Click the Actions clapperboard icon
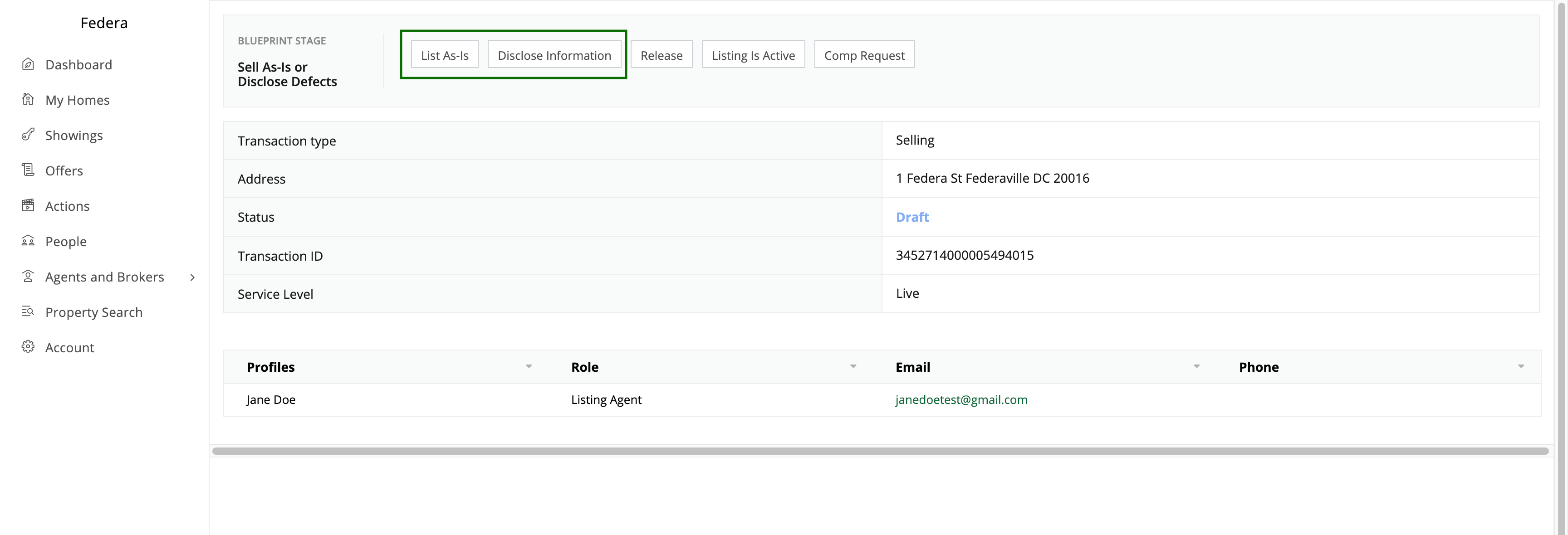Image resolution: width=1568 pixels, height=535 pixels. click(x=28, y=205)
